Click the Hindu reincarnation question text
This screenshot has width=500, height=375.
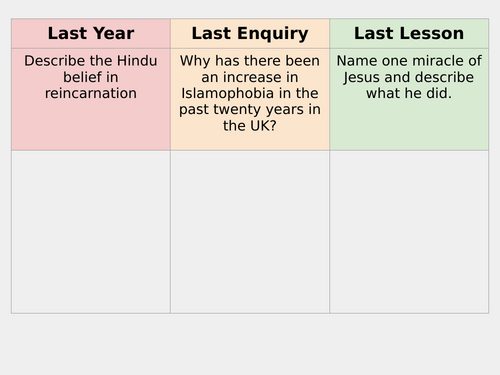tap(91, 77)
